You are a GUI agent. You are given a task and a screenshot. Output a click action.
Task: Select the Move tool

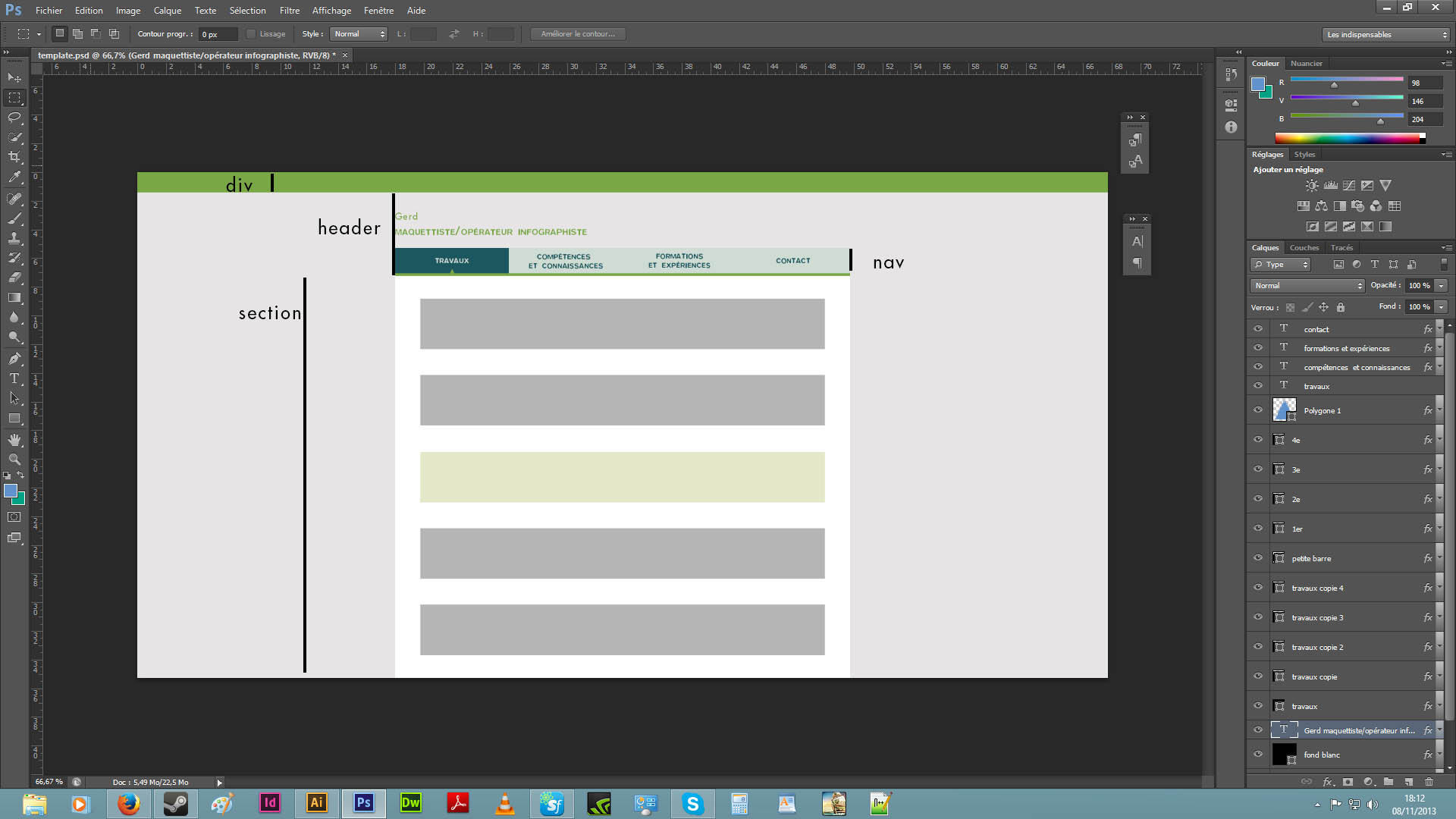pos(14,78)
